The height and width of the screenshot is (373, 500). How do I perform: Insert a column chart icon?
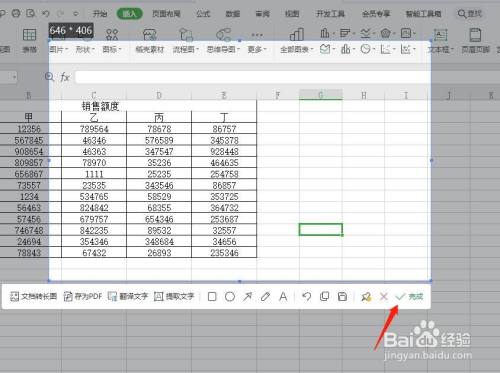click(x=326, y=33)
